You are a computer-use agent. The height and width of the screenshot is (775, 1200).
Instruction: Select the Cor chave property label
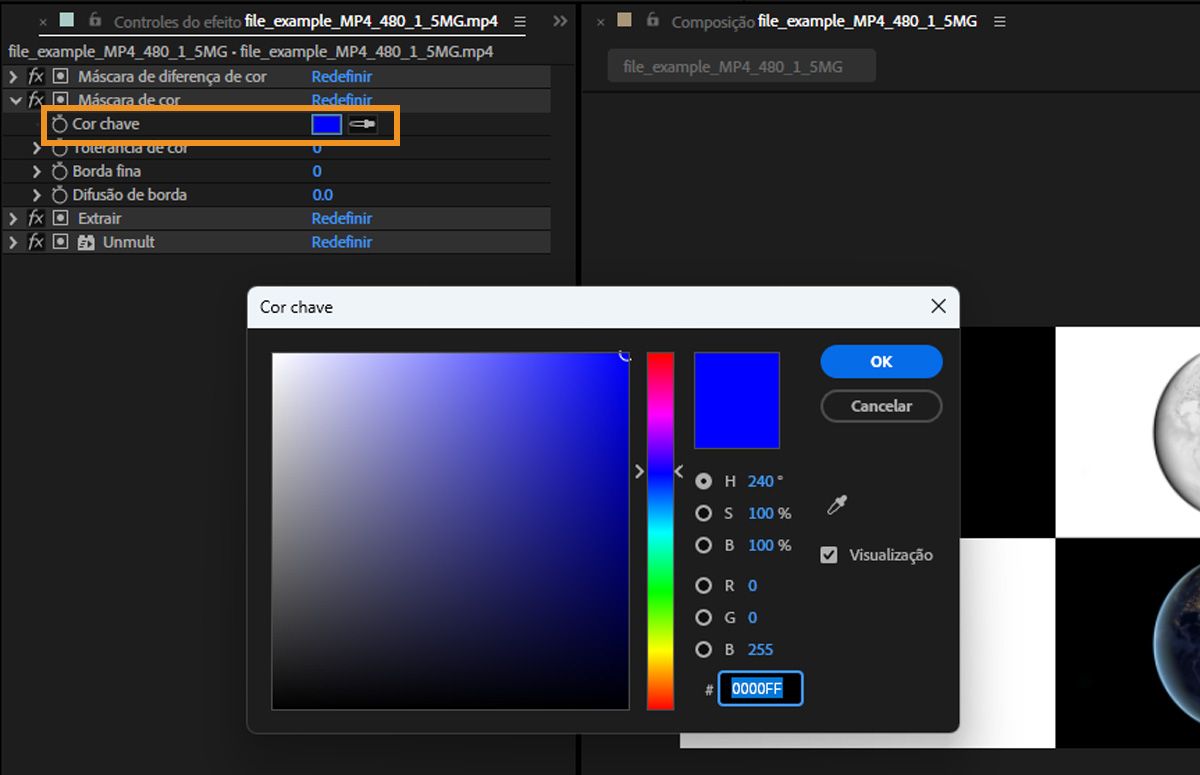coord(106,124)
